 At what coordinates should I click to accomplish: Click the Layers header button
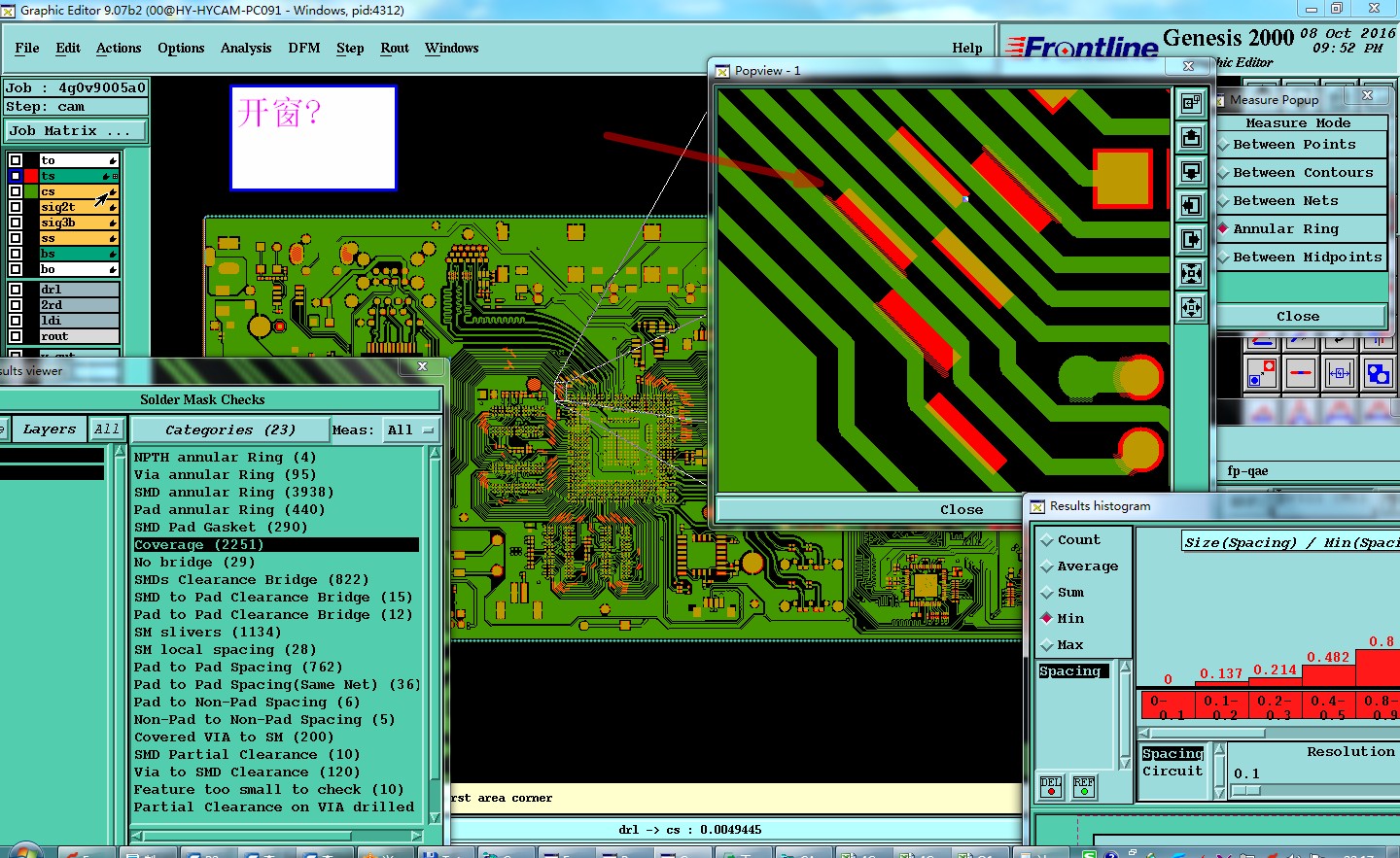point(49,429)
